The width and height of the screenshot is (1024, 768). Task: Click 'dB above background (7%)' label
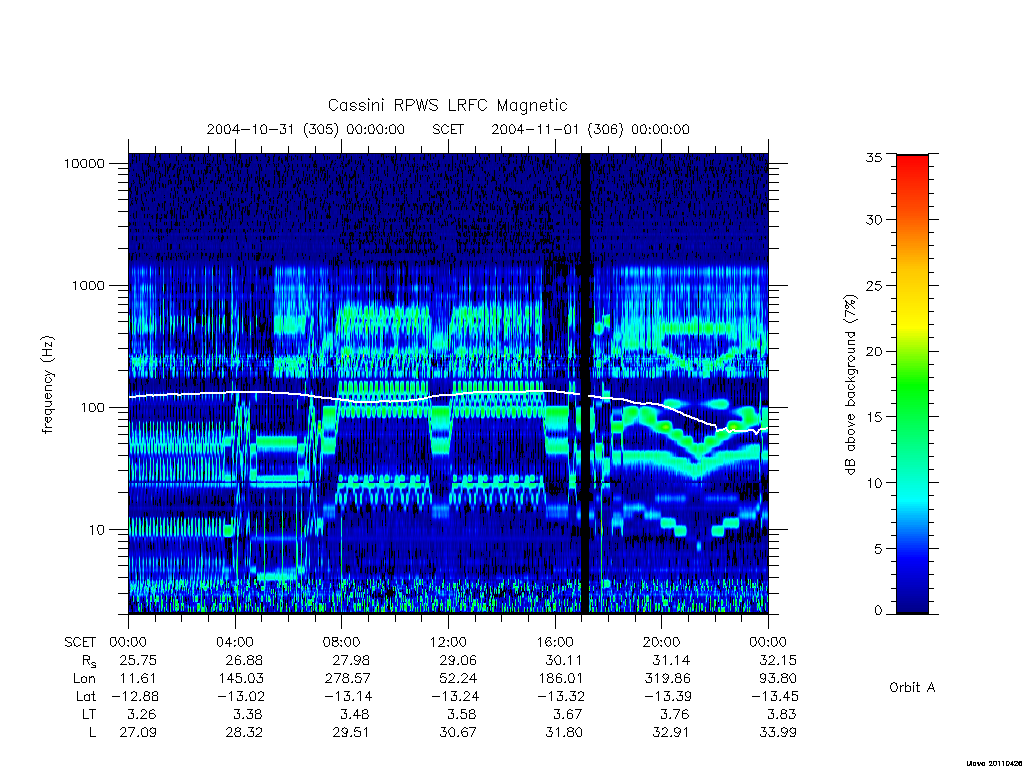(x=850, y=385)
